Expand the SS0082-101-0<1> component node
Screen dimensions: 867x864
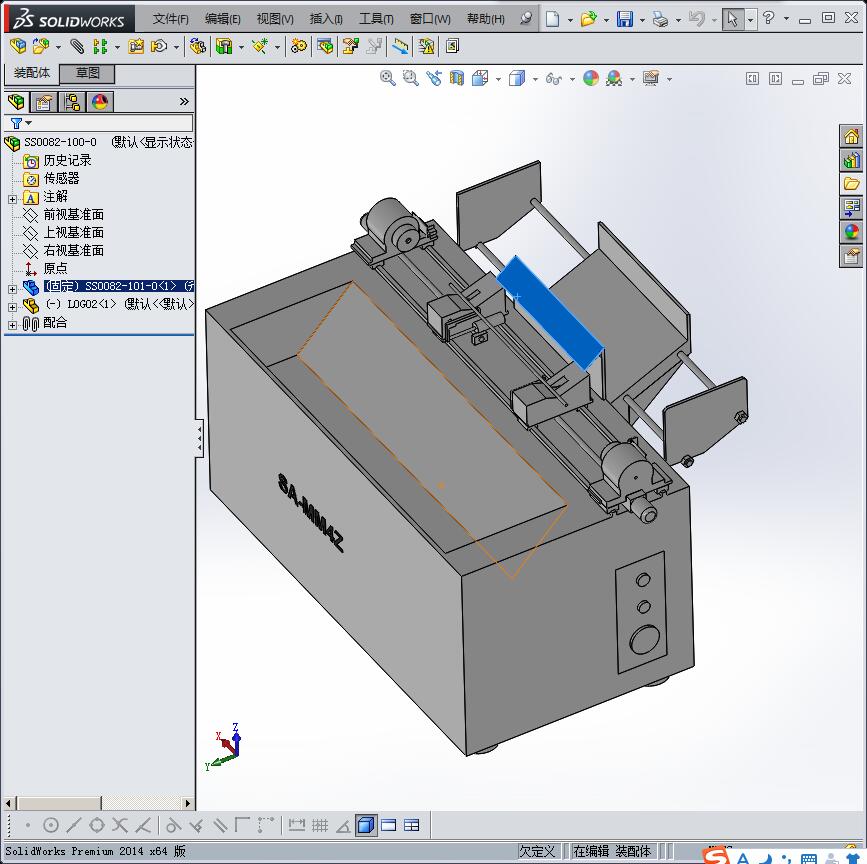(12, 289)
